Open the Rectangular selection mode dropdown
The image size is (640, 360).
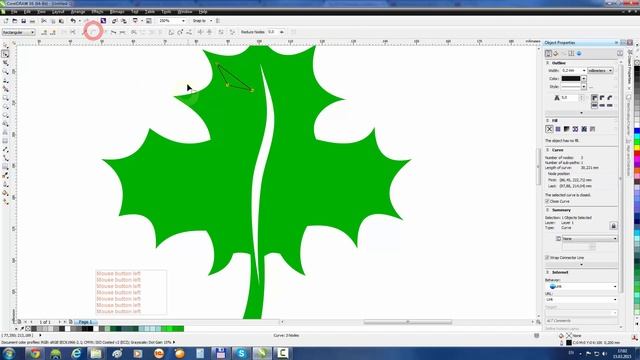[x=32, y=32]
